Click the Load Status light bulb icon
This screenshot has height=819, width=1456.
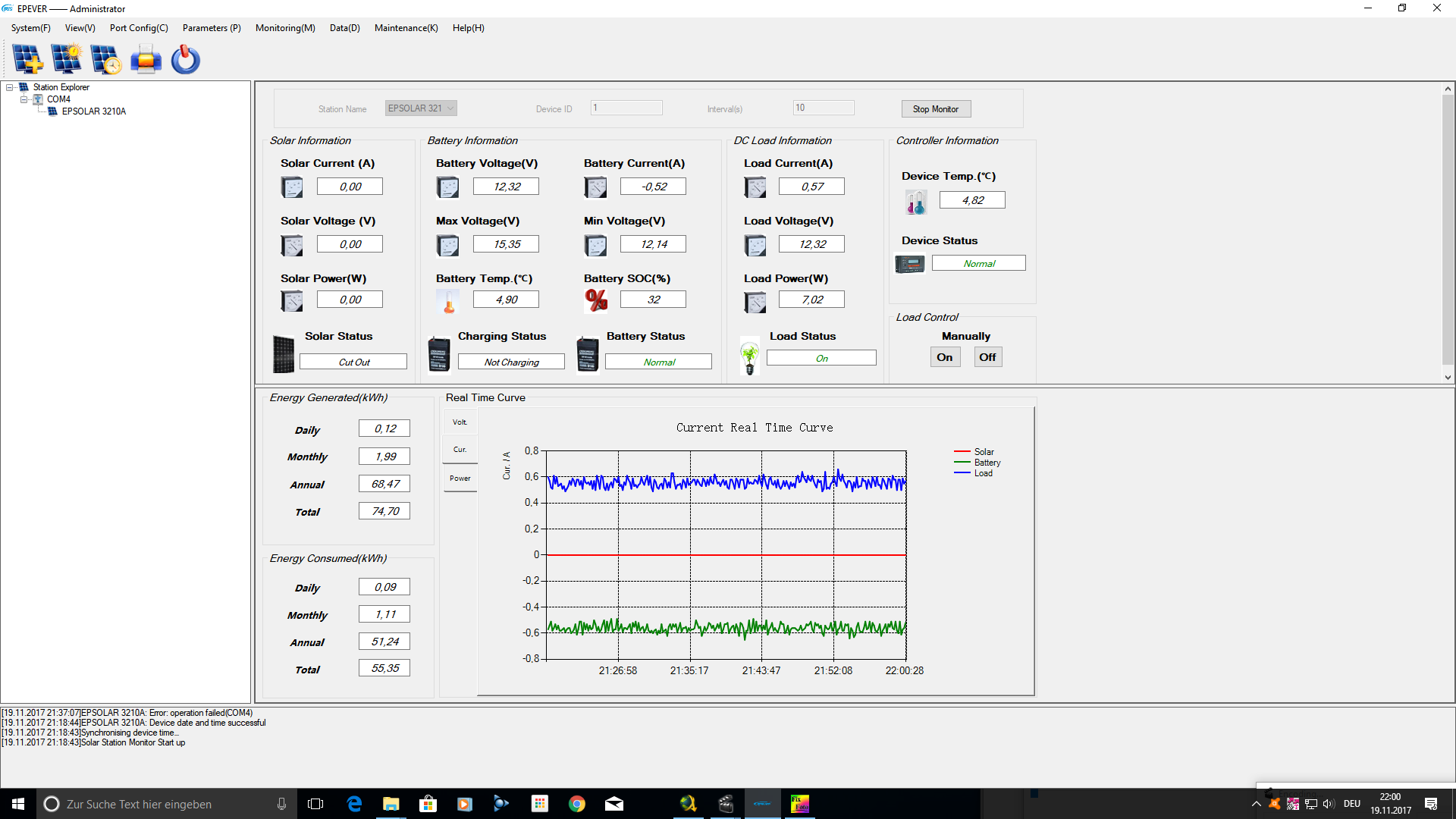tap(749, 357)
